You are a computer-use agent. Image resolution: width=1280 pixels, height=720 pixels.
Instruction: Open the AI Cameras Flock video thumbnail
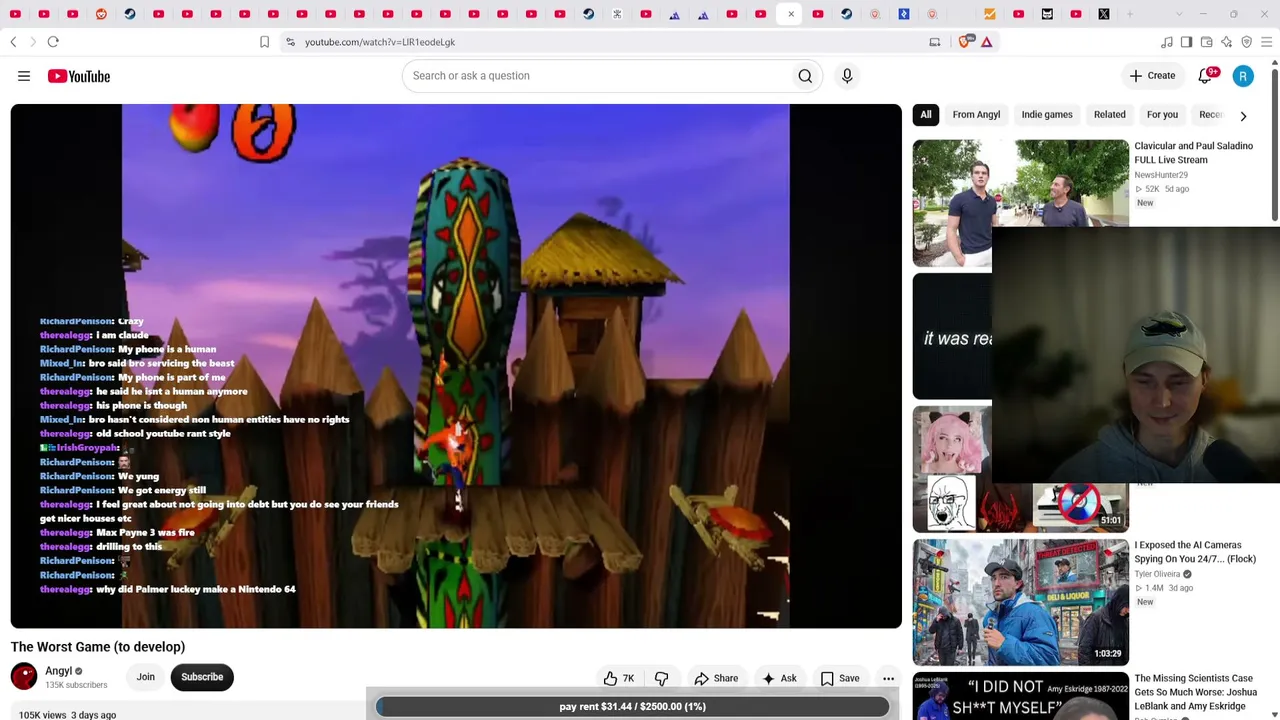click(1020, 602)
